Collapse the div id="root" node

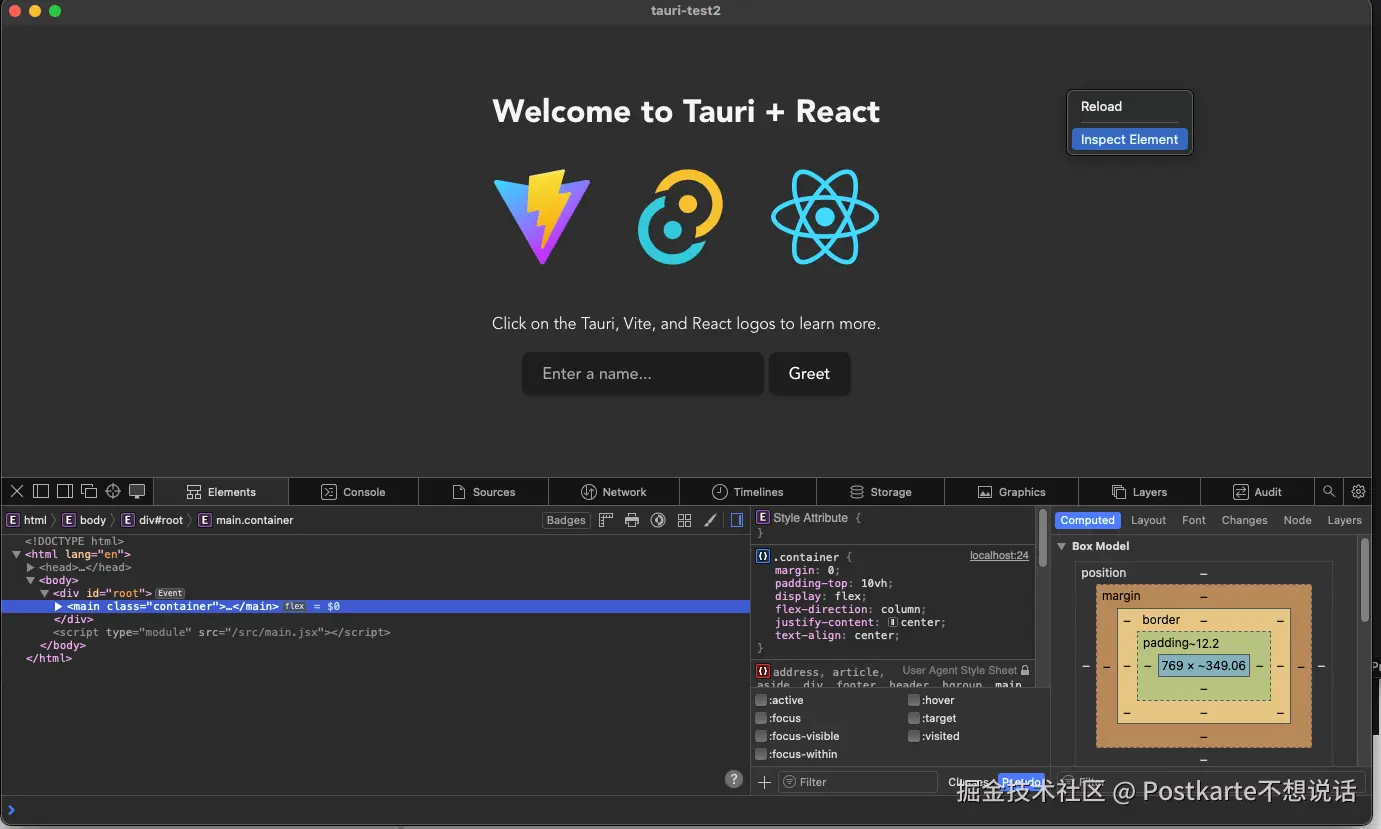click(45, 593)
